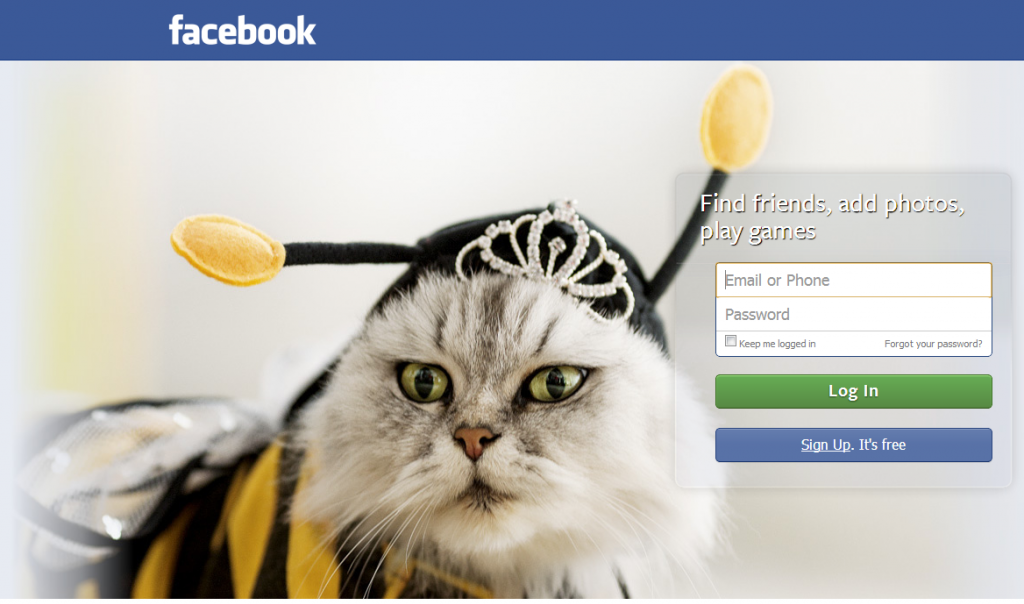Image resolution: width=1024 pixels, height=604 pixels.
Task: Click the Find friends, add photos heading
Action: pos(832,217)
